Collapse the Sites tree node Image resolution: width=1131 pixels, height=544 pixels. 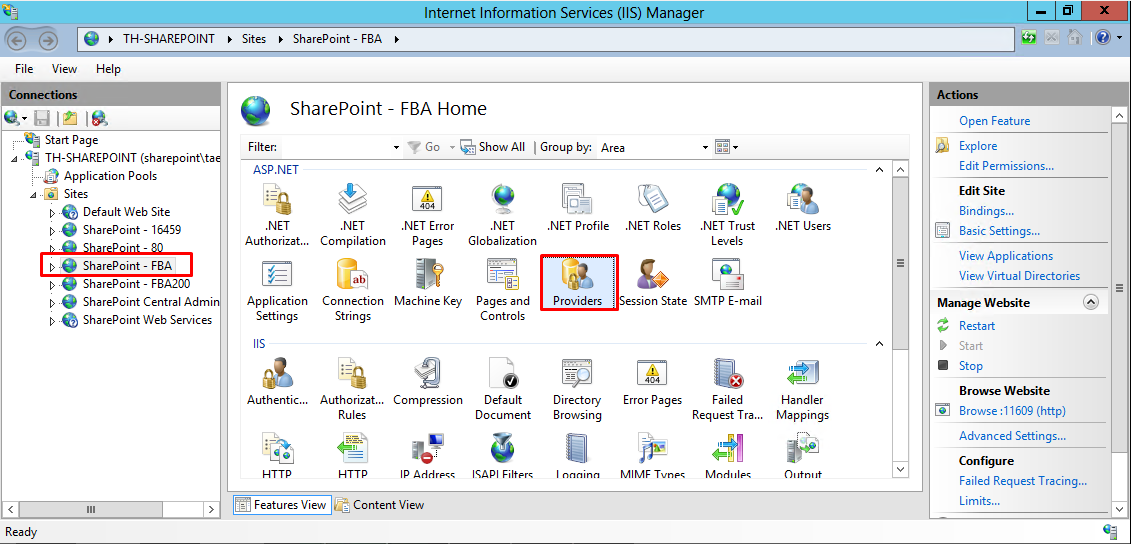point(32,195)
